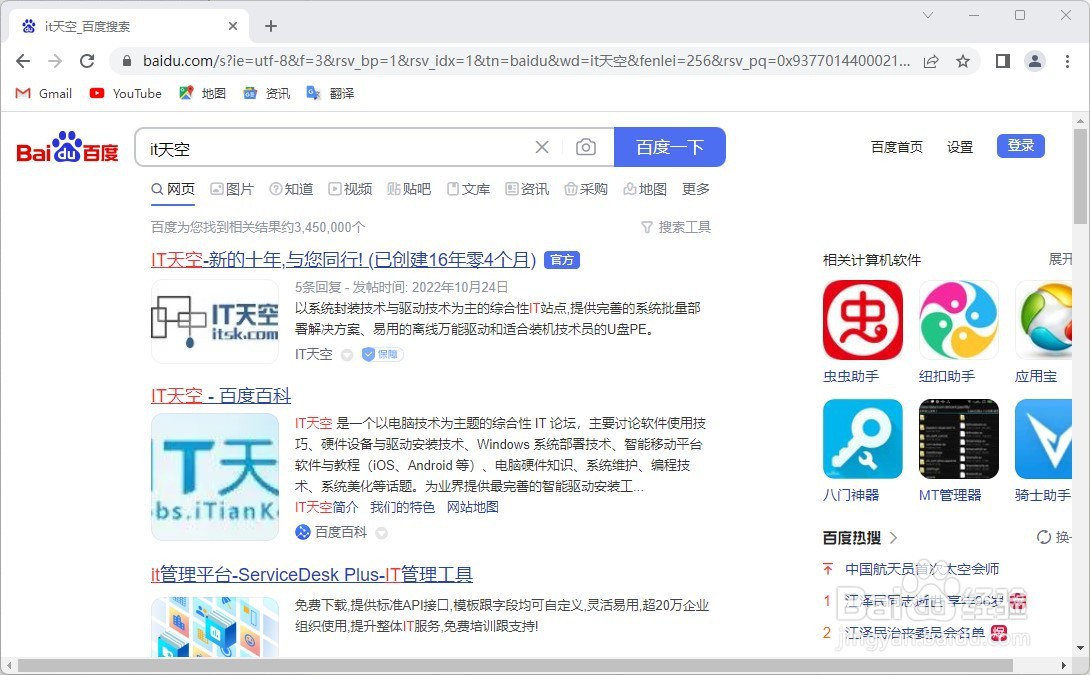
Task: Open the 虫虫助手 app icon
Action: pyautogui.click(x=863, y=320)
